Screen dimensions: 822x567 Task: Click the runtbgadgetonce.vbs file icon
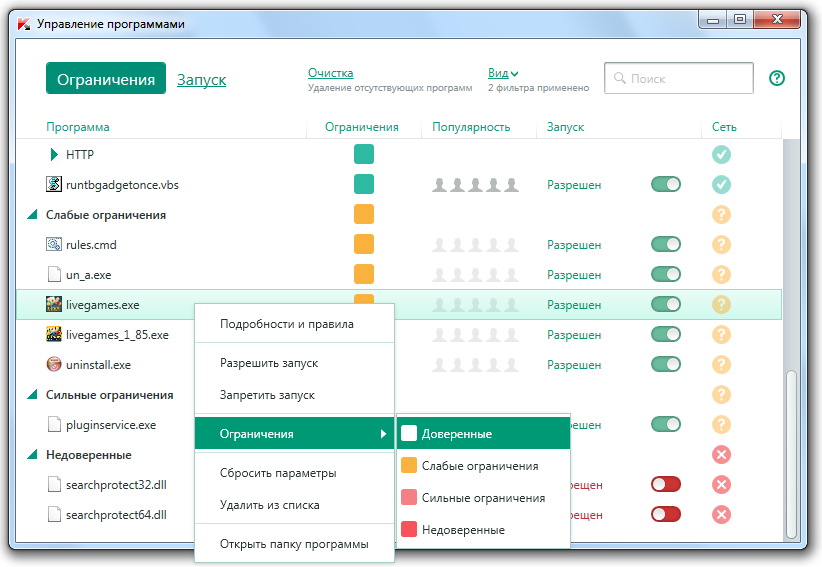click(x=54, y=184)
